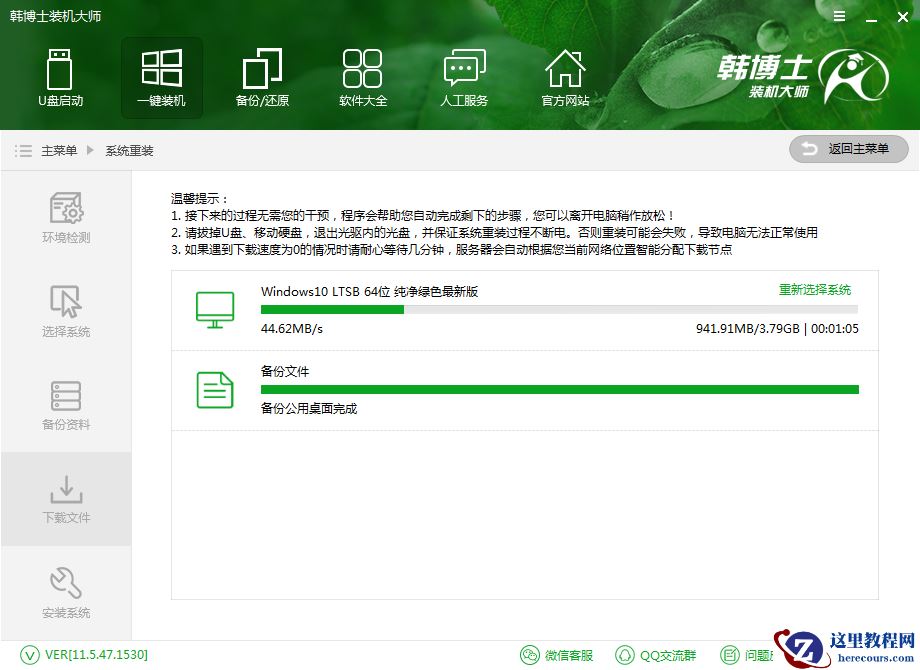Visit 官方网站 using the home icon
The width and height of the screenshot is (920, 670).
(x=565, y=70)
